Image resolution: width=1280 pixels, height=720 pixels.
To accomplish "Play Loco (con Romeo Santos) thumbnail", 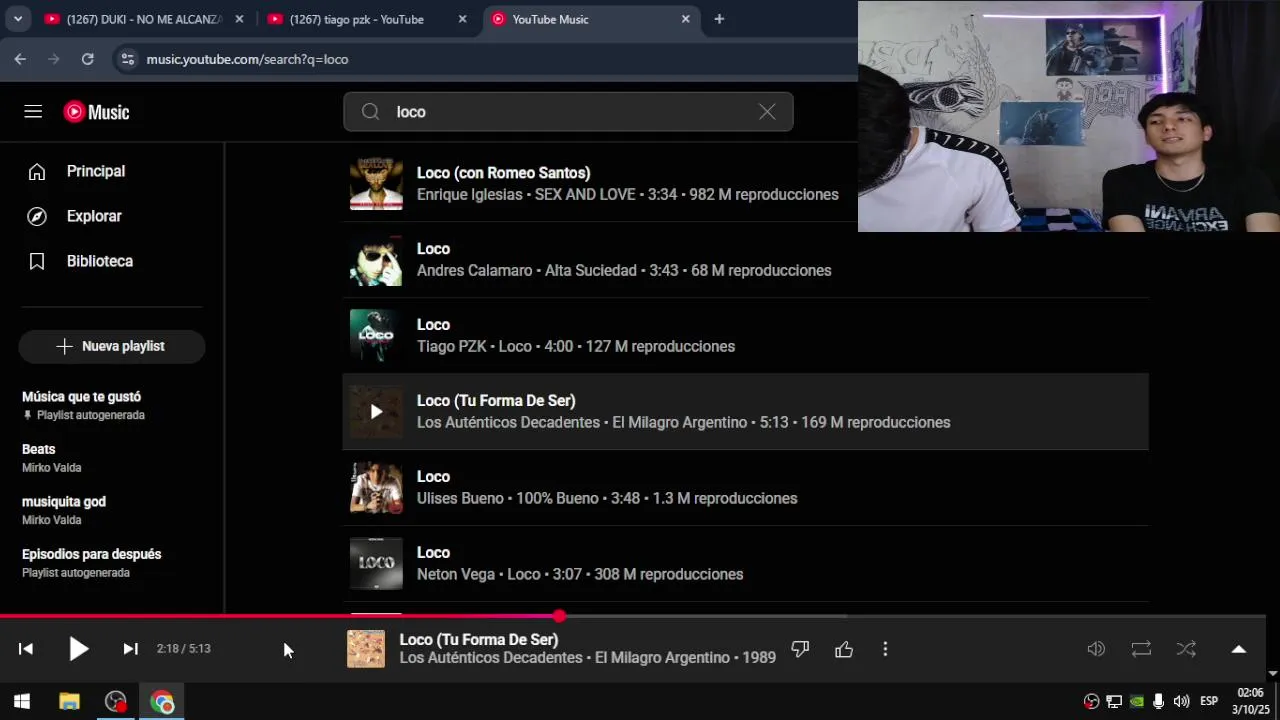I will pos(376,183).
